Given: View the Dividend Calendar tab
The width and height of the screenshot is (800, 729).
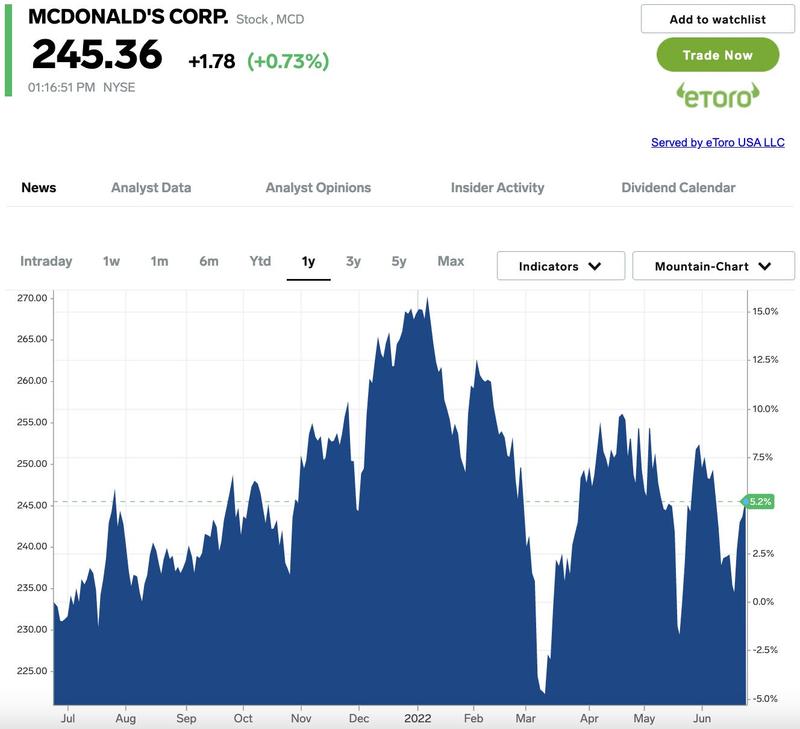Looking at the screenshot, I should point(678,187).
